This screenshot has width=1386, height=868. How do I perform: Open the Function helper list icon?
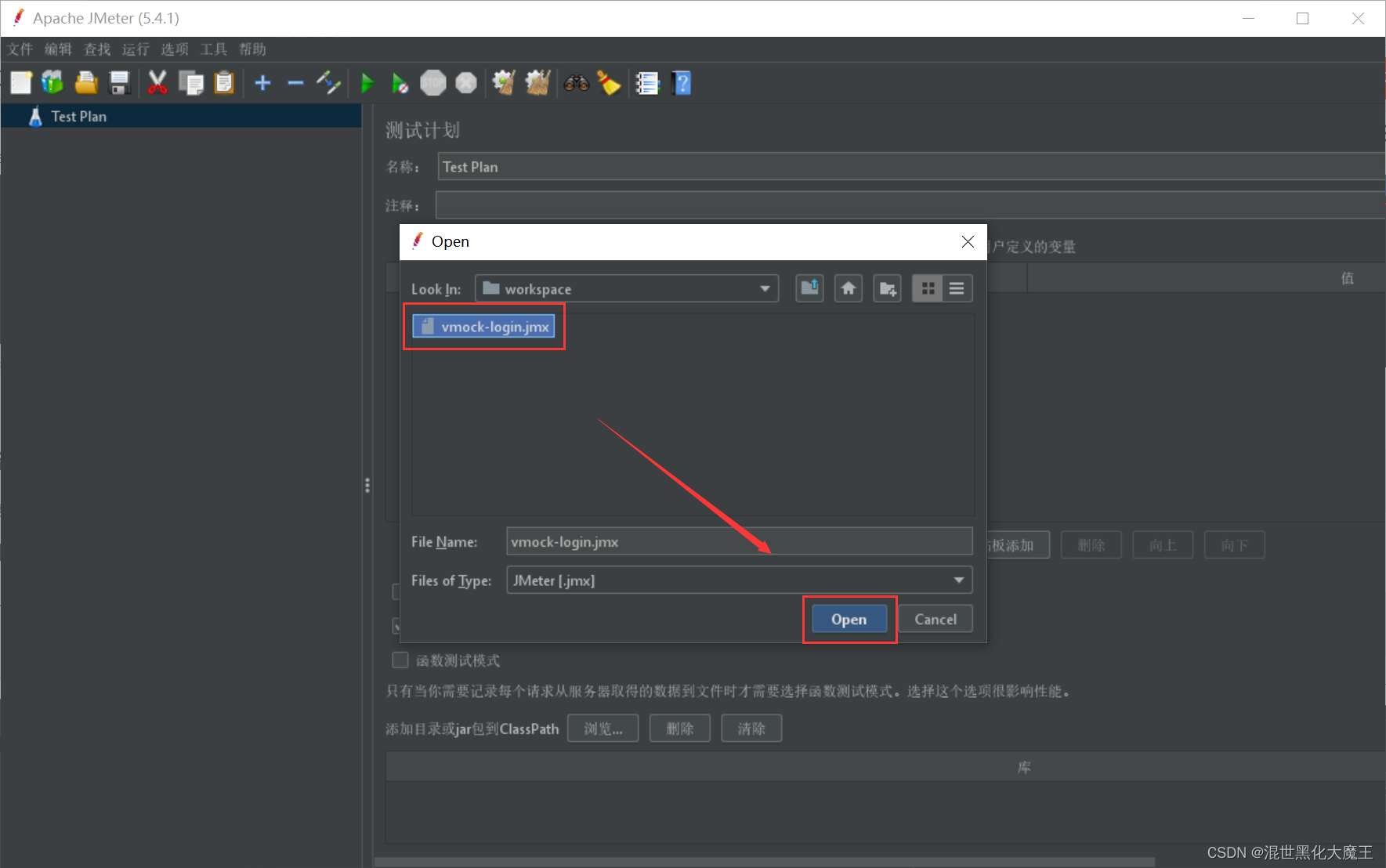click(647, 82)
